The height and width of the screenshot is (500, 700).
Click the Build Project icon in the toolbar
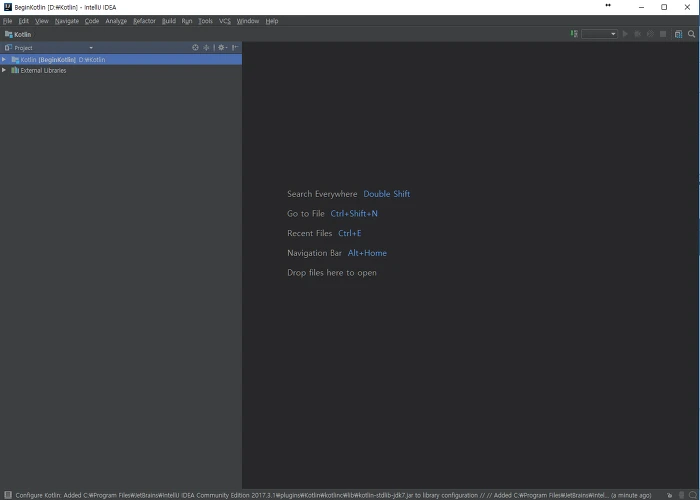pyautogui.click(x=574, y=34)
